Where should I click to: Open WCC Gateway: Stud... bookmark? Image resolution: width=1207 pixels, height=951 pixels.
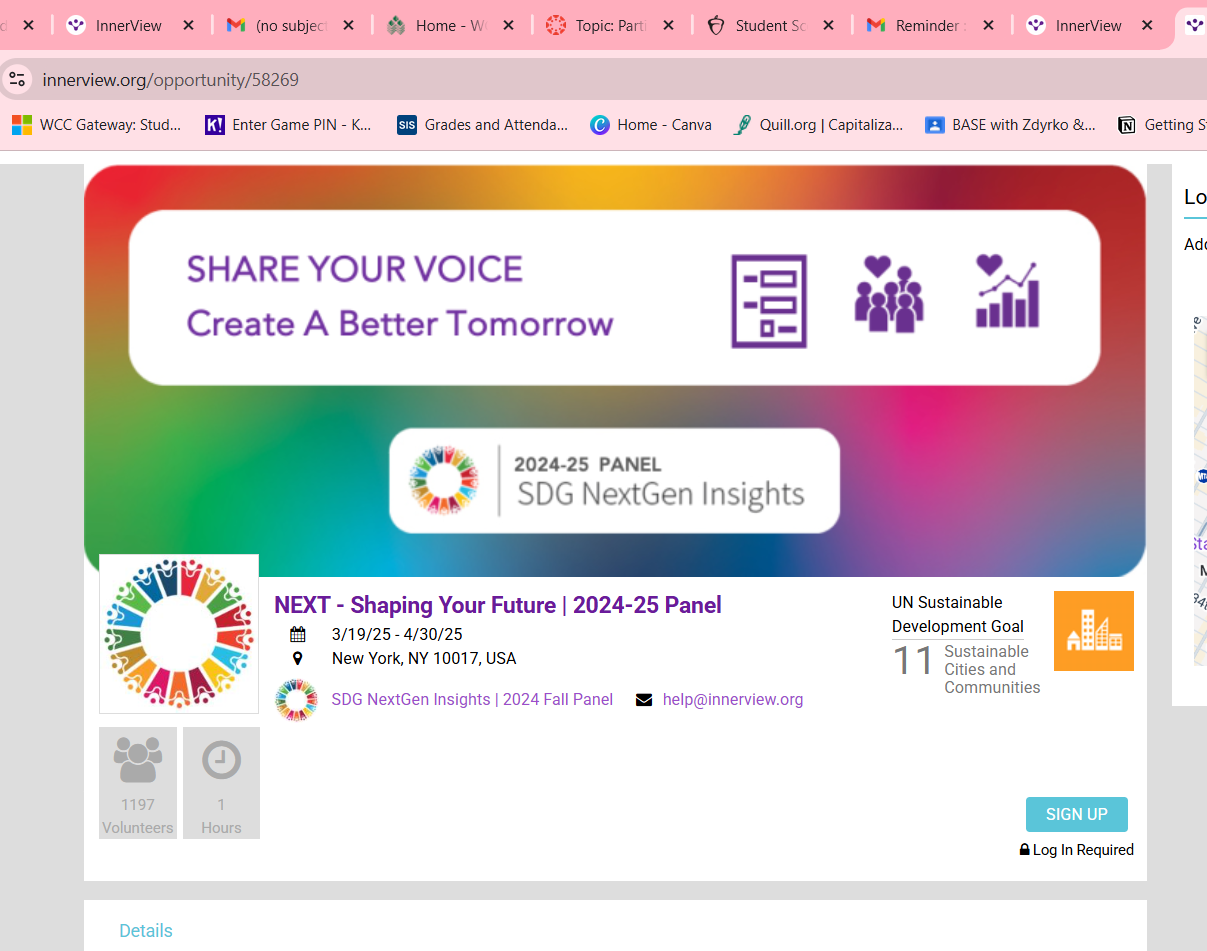(97, 125)
